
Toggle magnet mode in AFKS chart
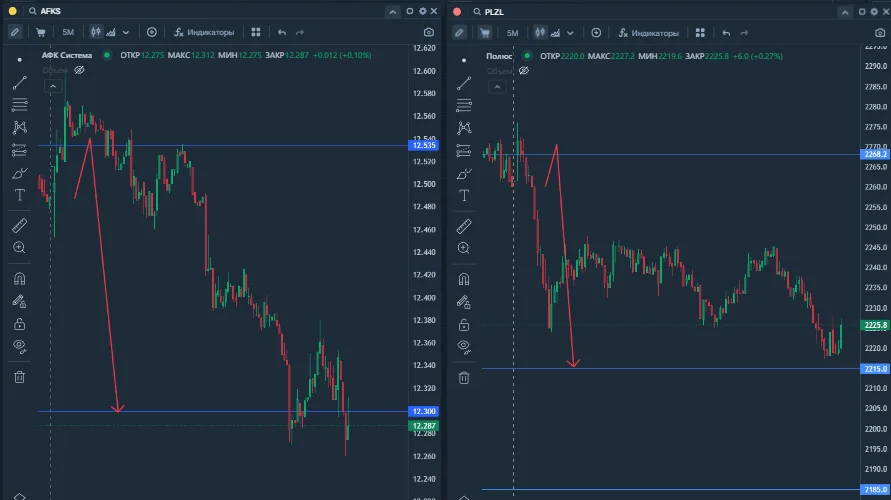[19, 279]
